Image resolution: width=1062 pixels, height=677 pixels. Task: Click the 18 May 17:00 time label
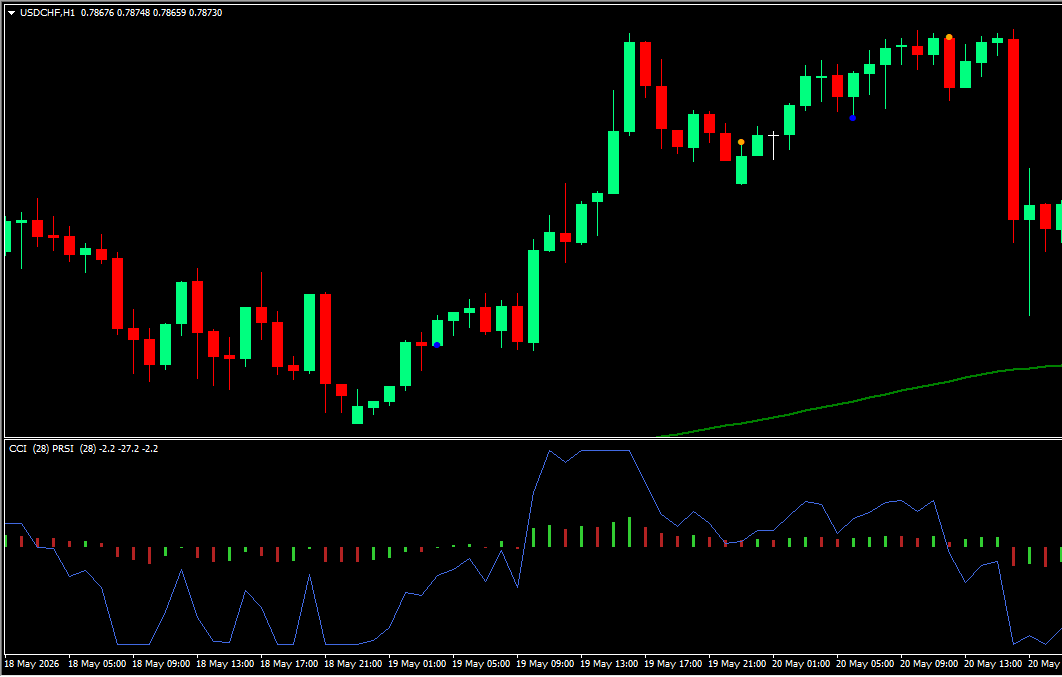tap(288, 664)
